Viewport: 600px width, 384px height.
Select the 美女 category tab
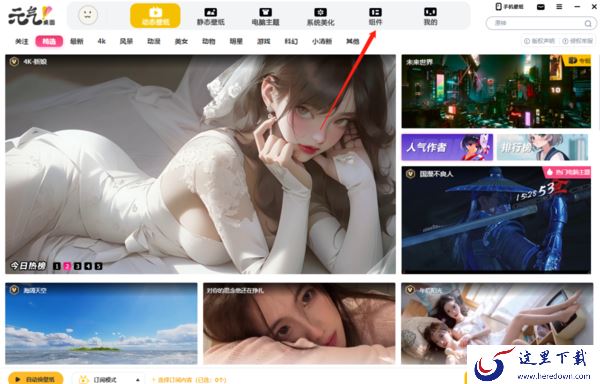click(x=181, y=41)
